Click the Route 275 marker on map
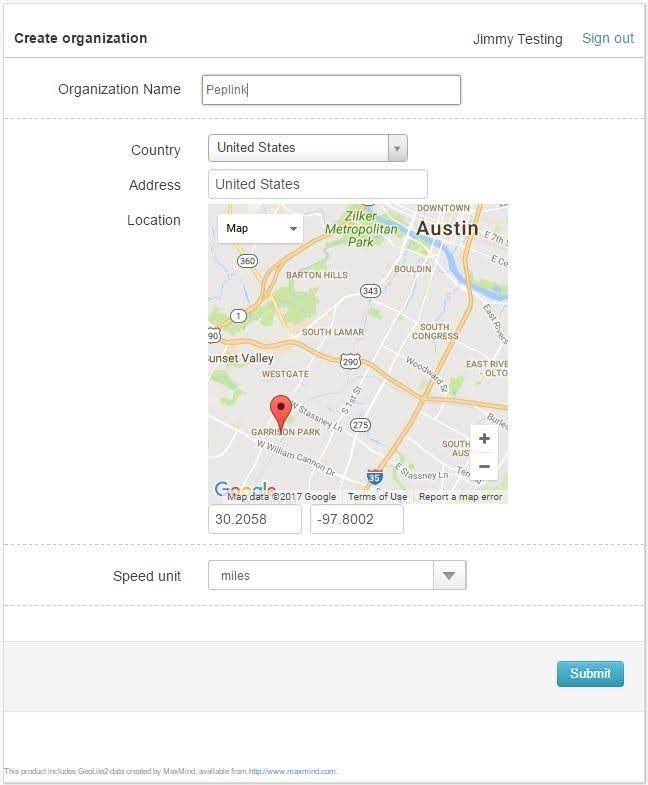This screenshot has height=785, width=648. [361, 425]
